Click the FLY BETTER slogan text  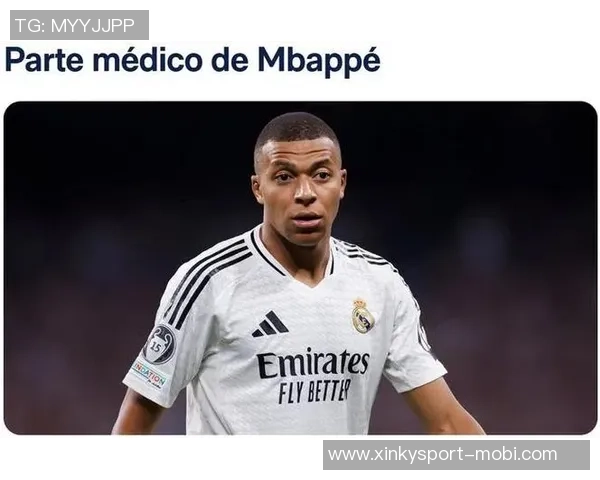click(315, 391)
